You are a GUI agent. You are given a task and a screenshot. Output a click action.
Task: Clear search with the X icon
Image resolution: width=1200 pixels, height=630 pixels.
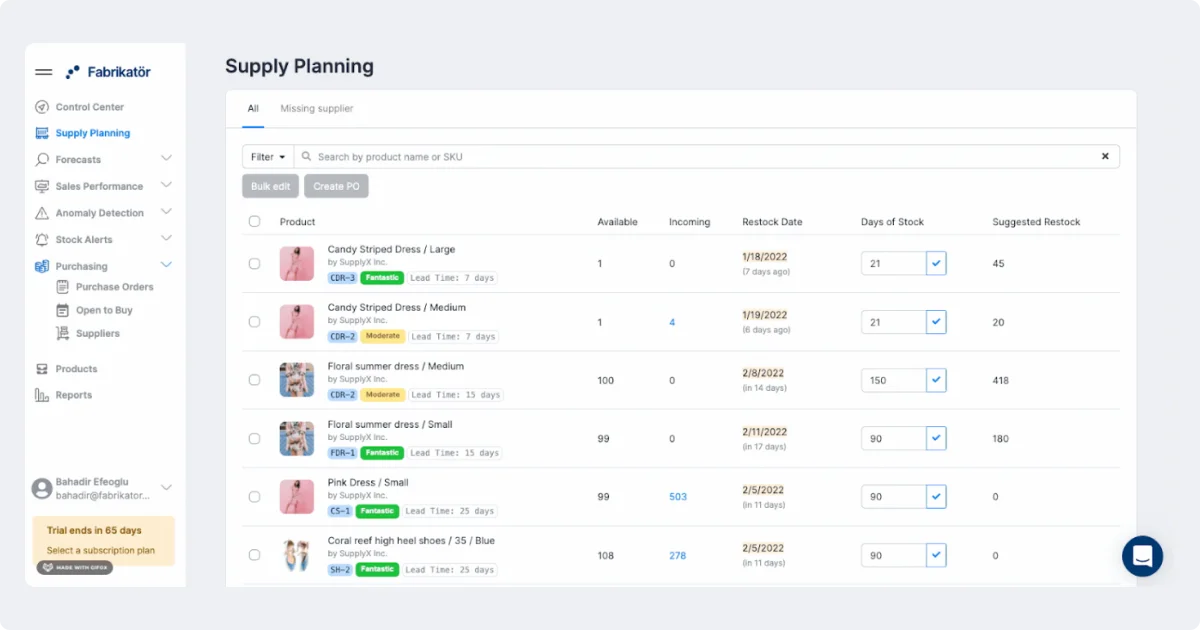click(x=1105, y=157)
